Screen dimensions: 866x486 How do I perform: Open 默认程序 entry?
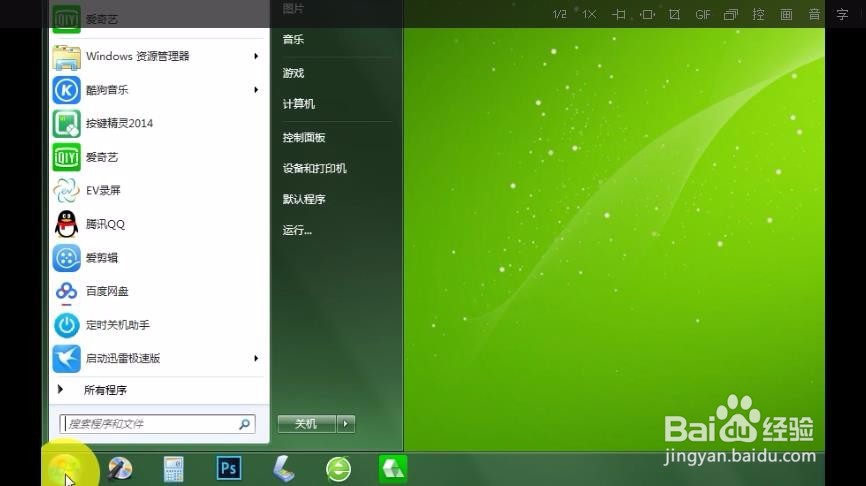304,199
